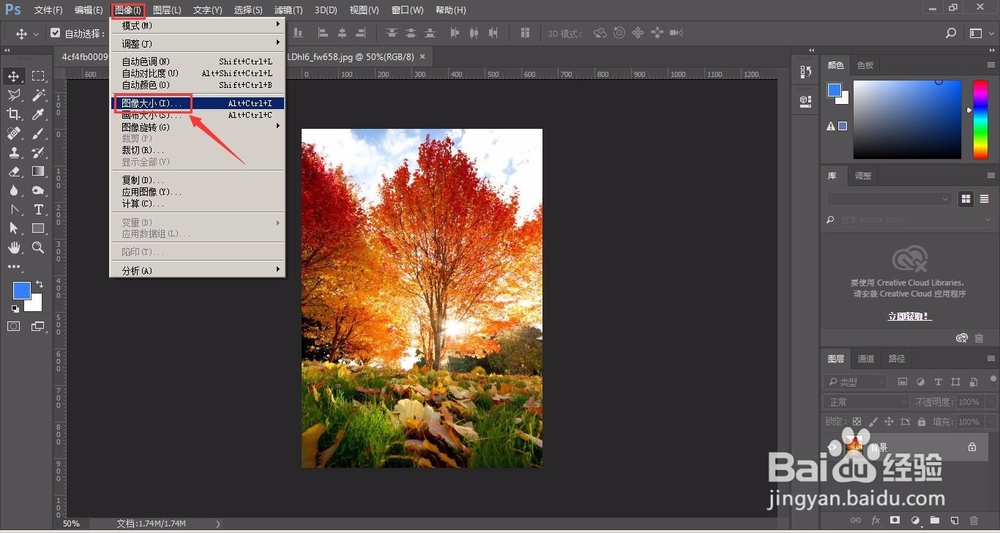Select the Blur tool
The width and height of the screenshot is (1000, 533).
click(x=13, y=191)
